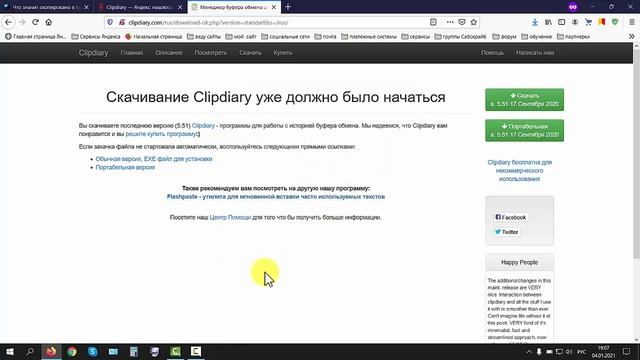Show sidebars icon in toolbar
This screenshot has width=640, height=360.
click(562, 22)
